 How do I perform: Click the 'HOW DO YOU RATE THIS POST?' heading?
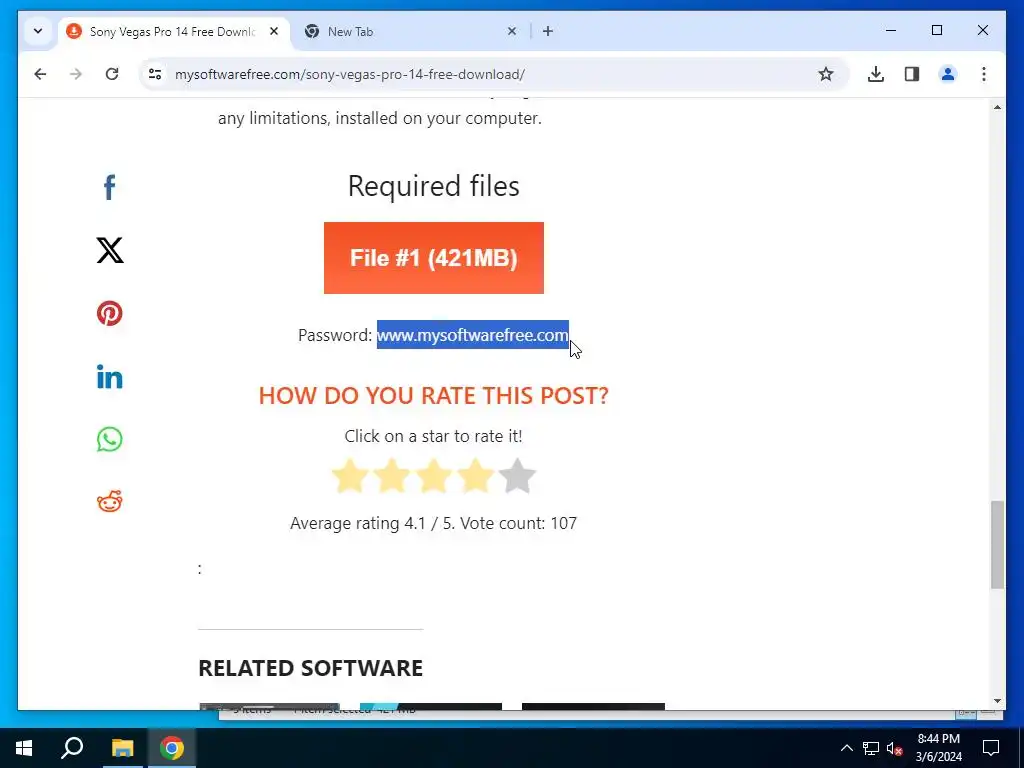point(434,395)
